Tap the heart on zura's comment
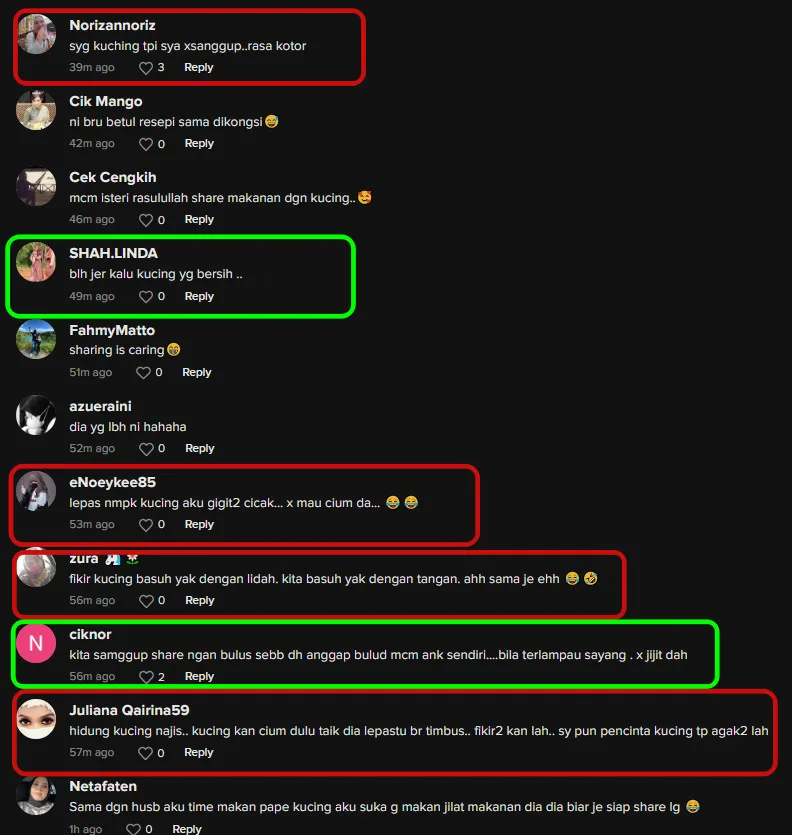 (x=145, y=601)
